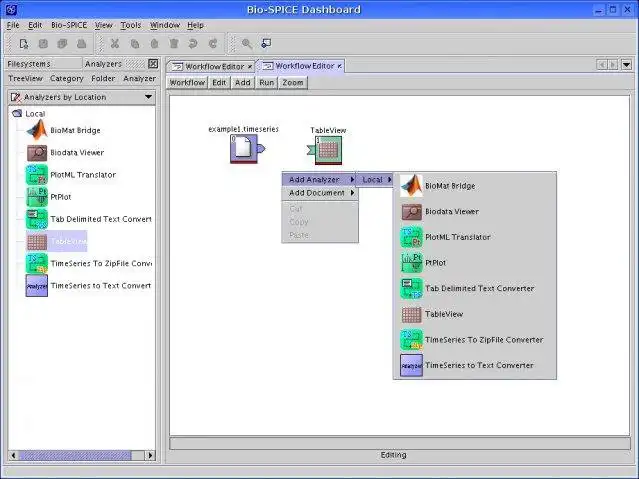
Task: Expand the Add Analyzer submenu
Action: pos(320,180)
